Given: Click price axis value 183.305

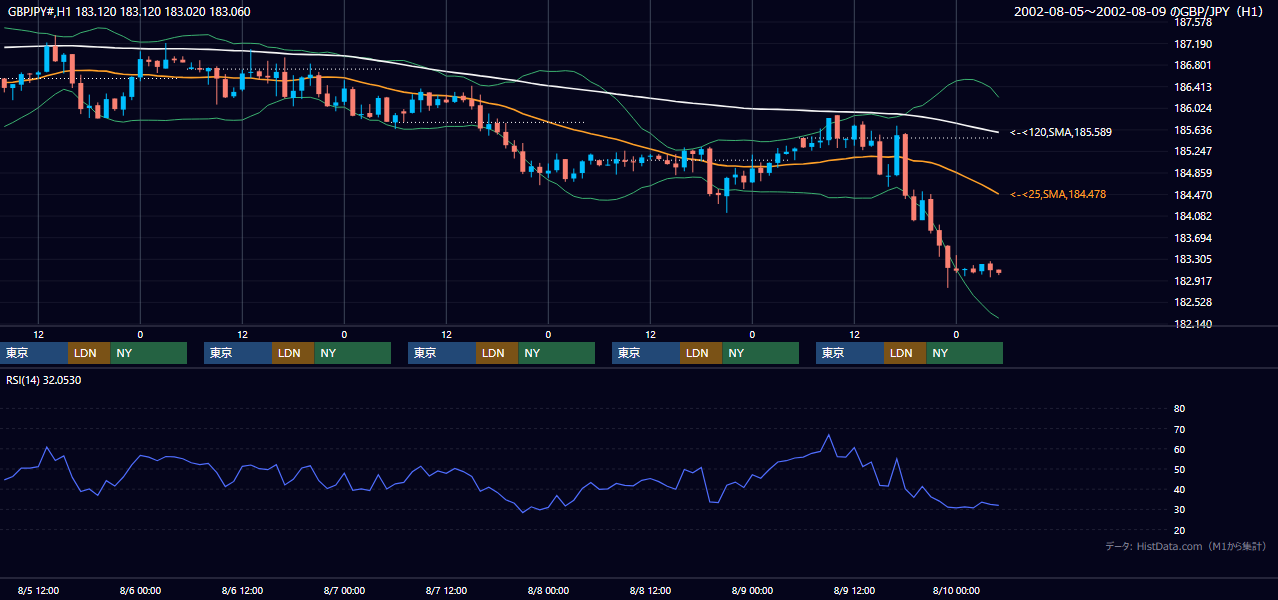Looking at the screenshot, I should (1192, 259).
